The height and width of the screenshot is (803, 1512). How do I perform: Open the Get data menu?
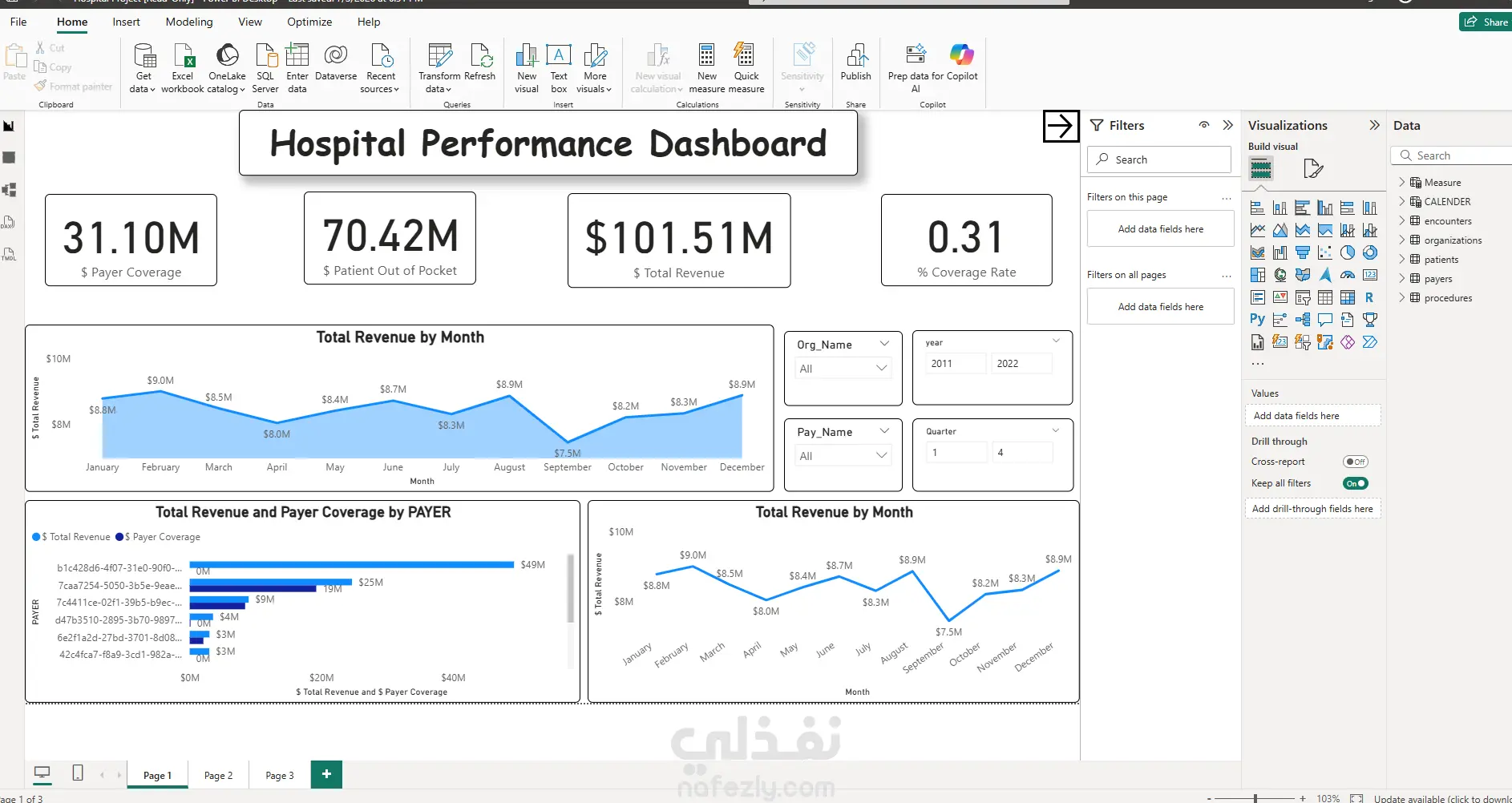pyautogui.click(x=144, y=68)
